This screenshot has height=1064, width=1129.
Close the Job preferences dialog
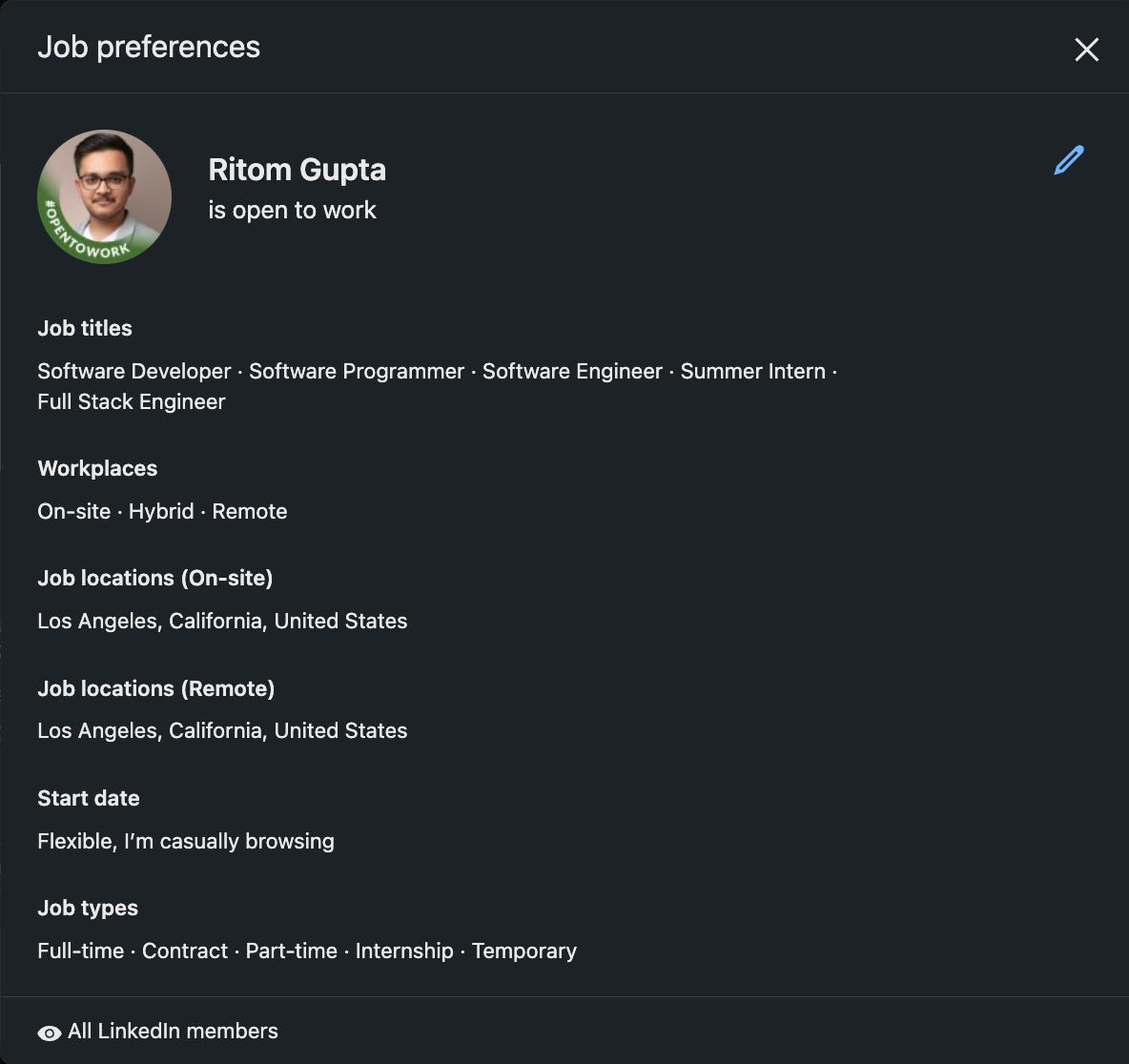click(x=1086, y=50)
